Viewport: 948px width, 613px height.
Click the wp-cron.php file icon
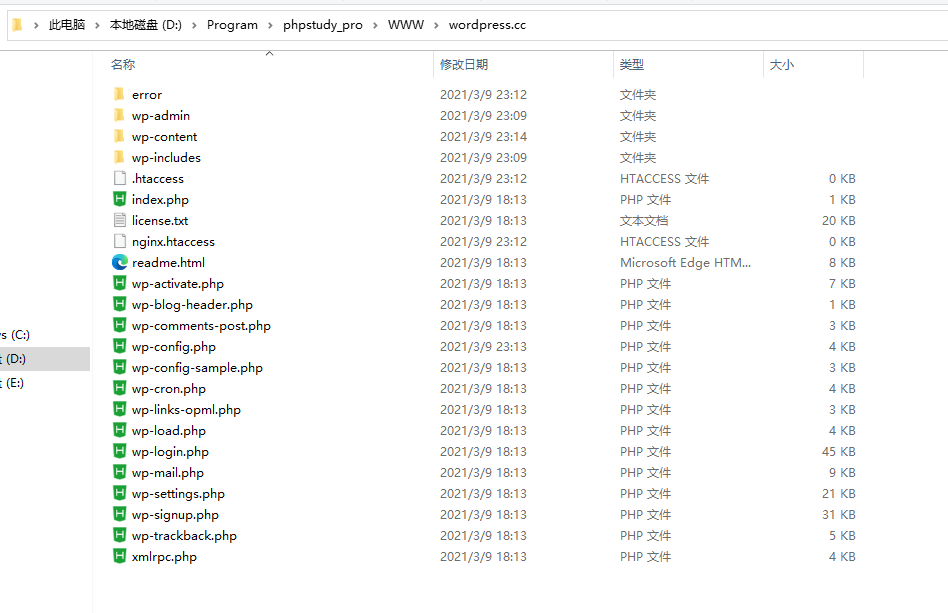point(120,388)
